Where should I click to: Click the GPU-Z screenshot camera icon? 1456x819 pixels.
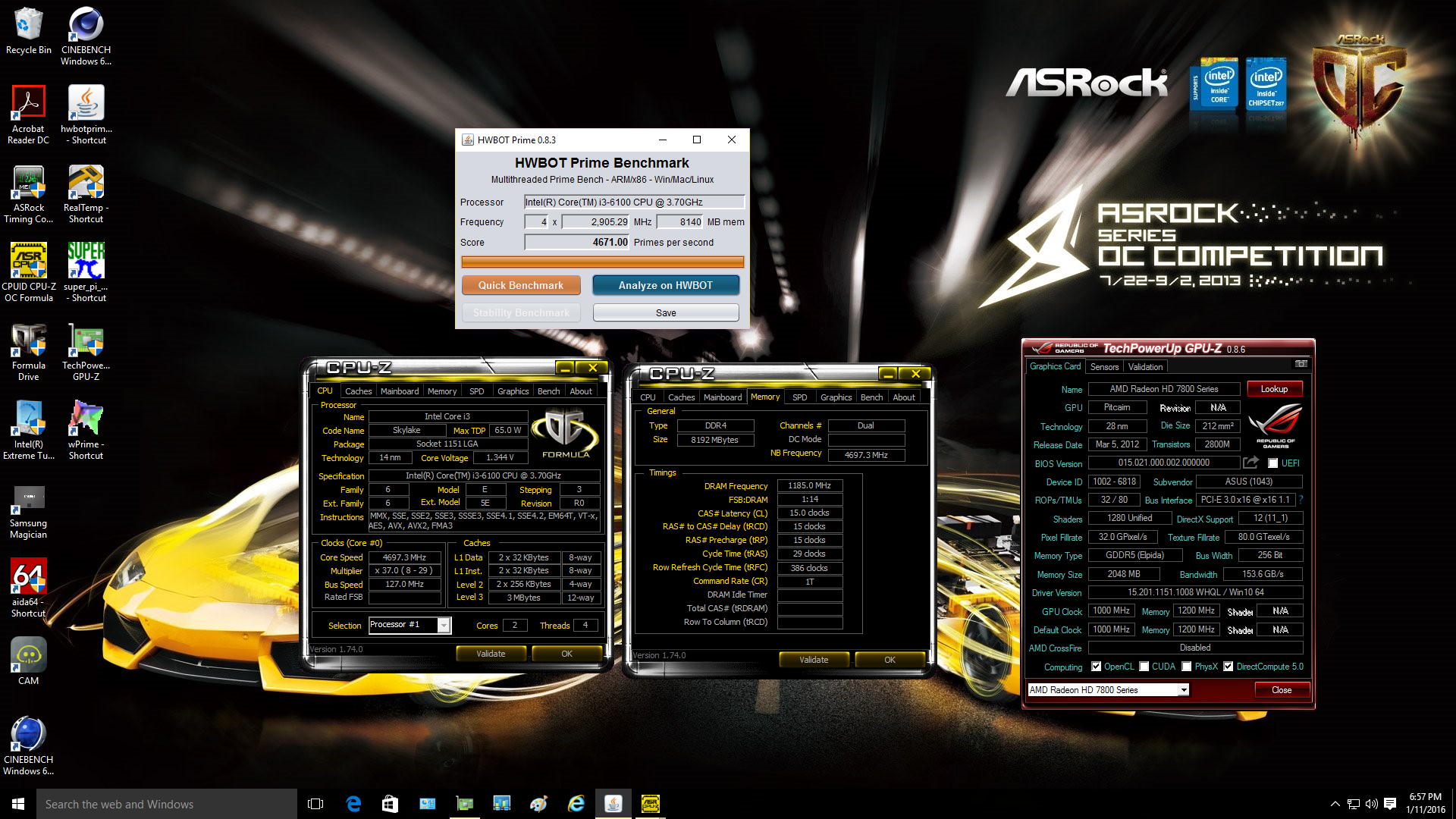tap(1301, 364)
